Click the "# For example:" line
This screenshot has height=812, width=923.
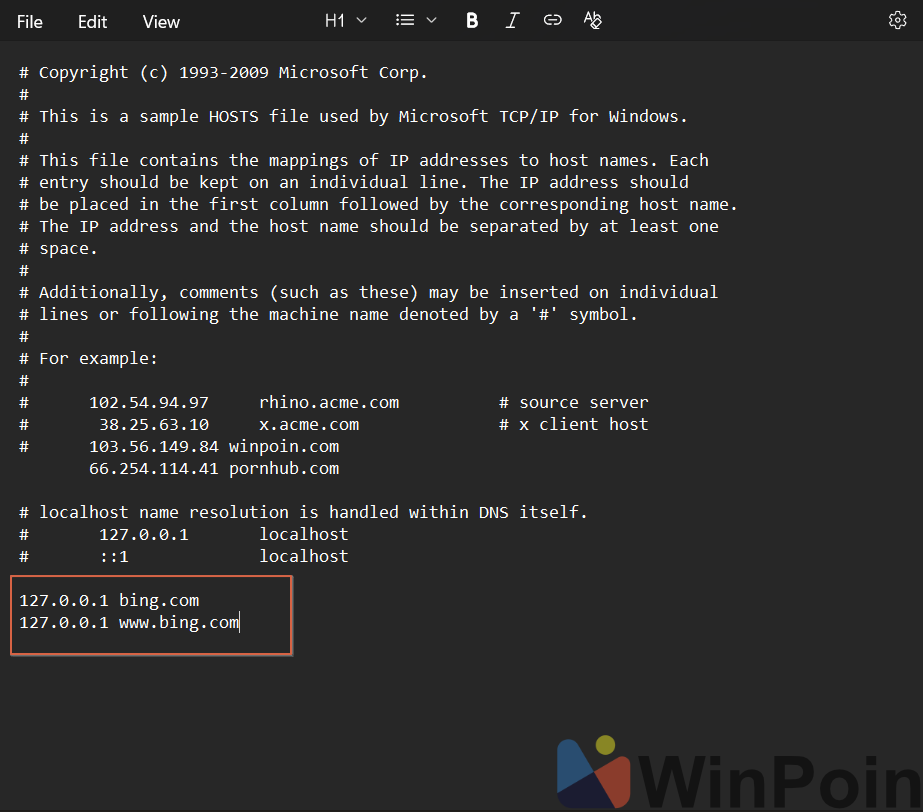(88, 359)
